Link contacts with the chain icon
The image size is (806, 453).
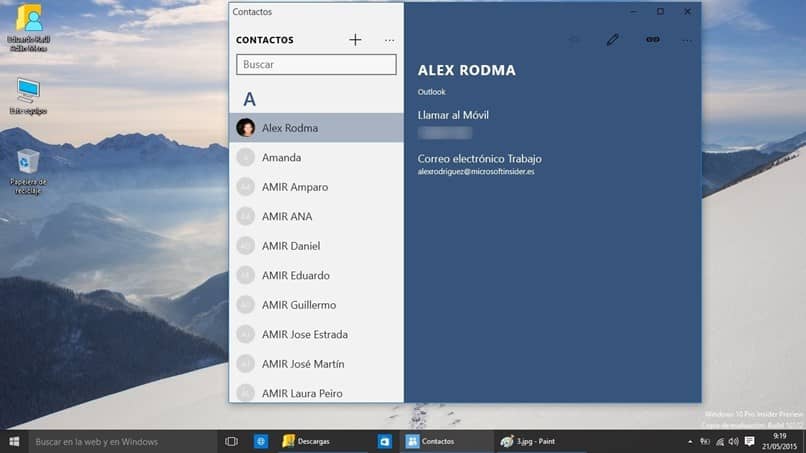pos(652,40)
